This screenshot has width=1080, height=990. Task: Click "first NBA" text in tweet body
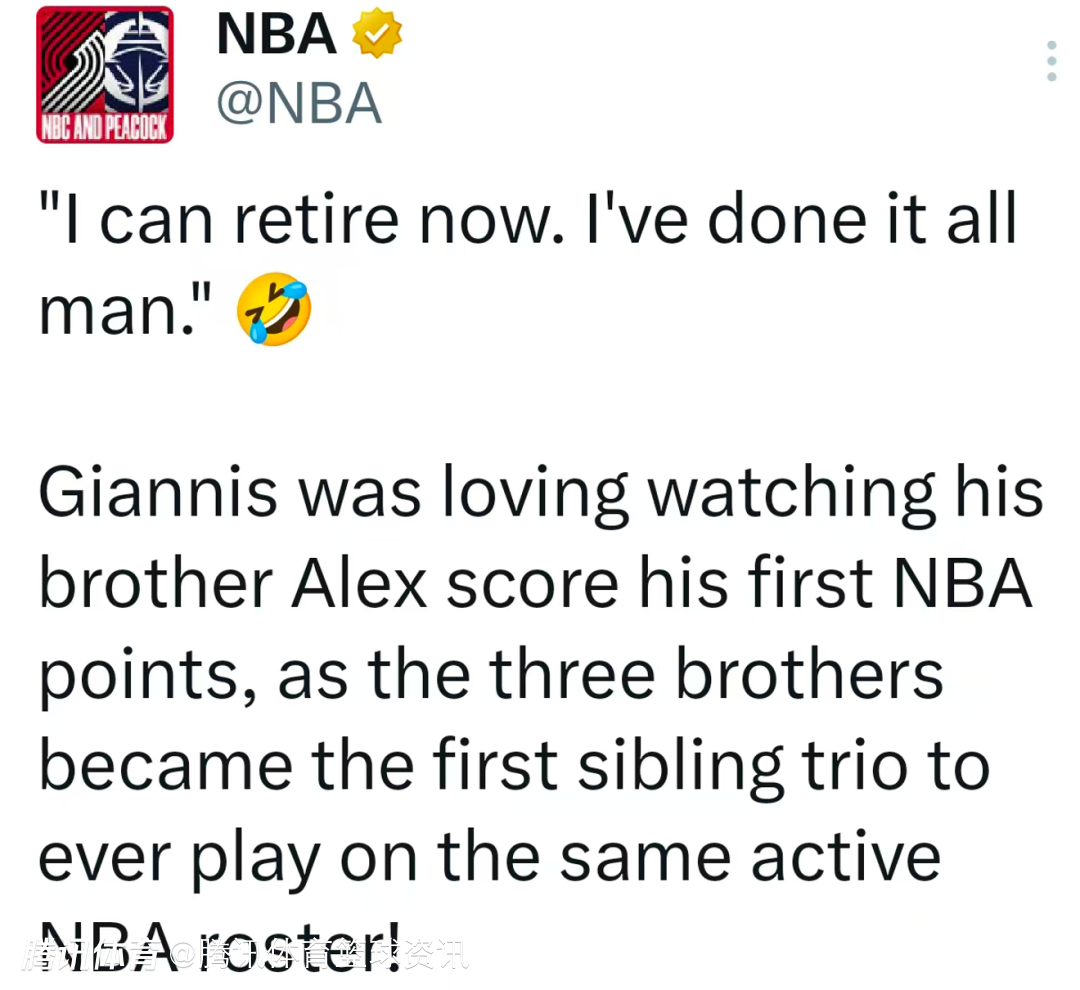[x=871, y=585]
